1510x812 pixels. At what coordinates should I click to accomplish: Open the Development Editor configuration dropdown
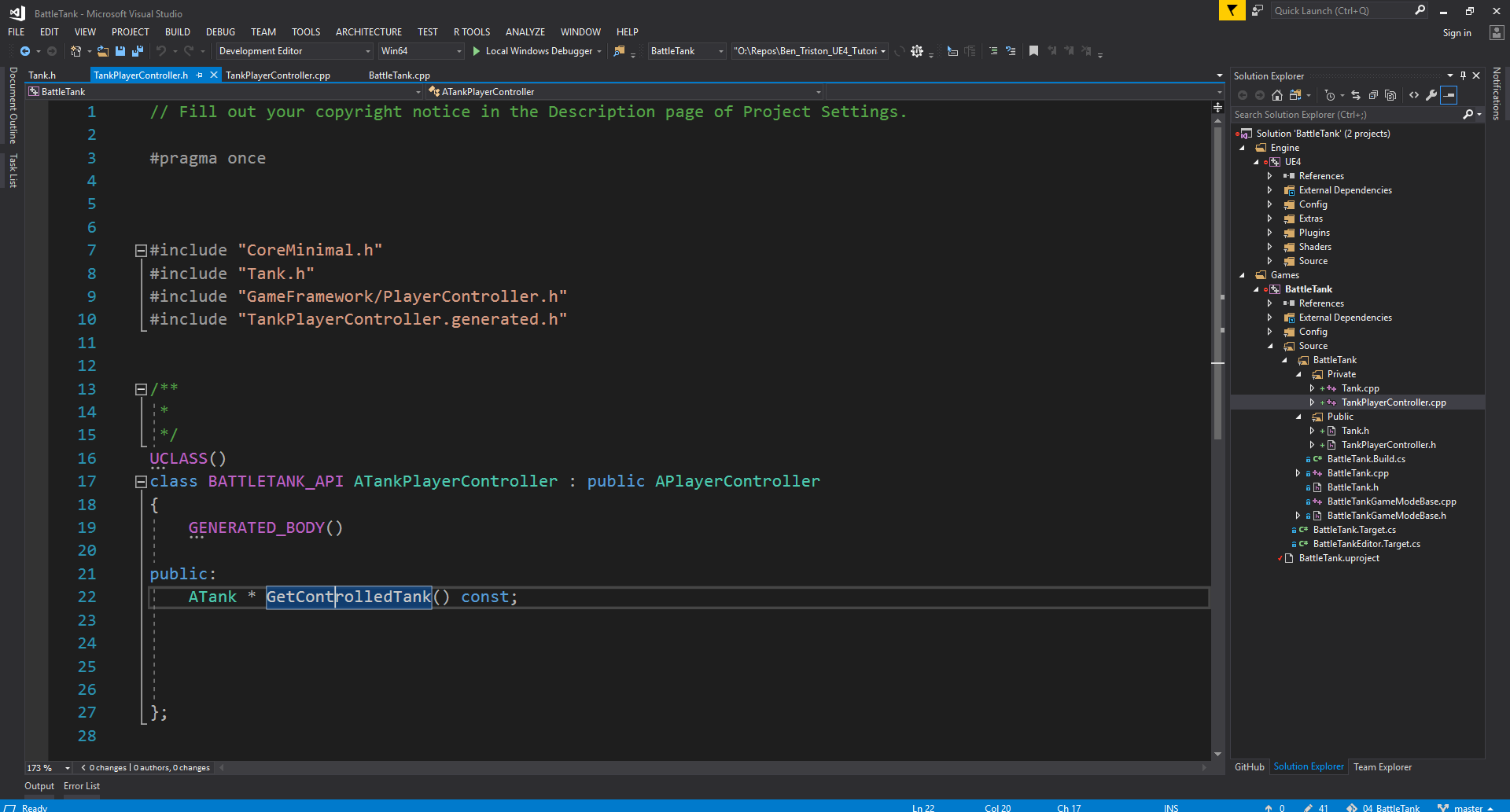point(295,51)
